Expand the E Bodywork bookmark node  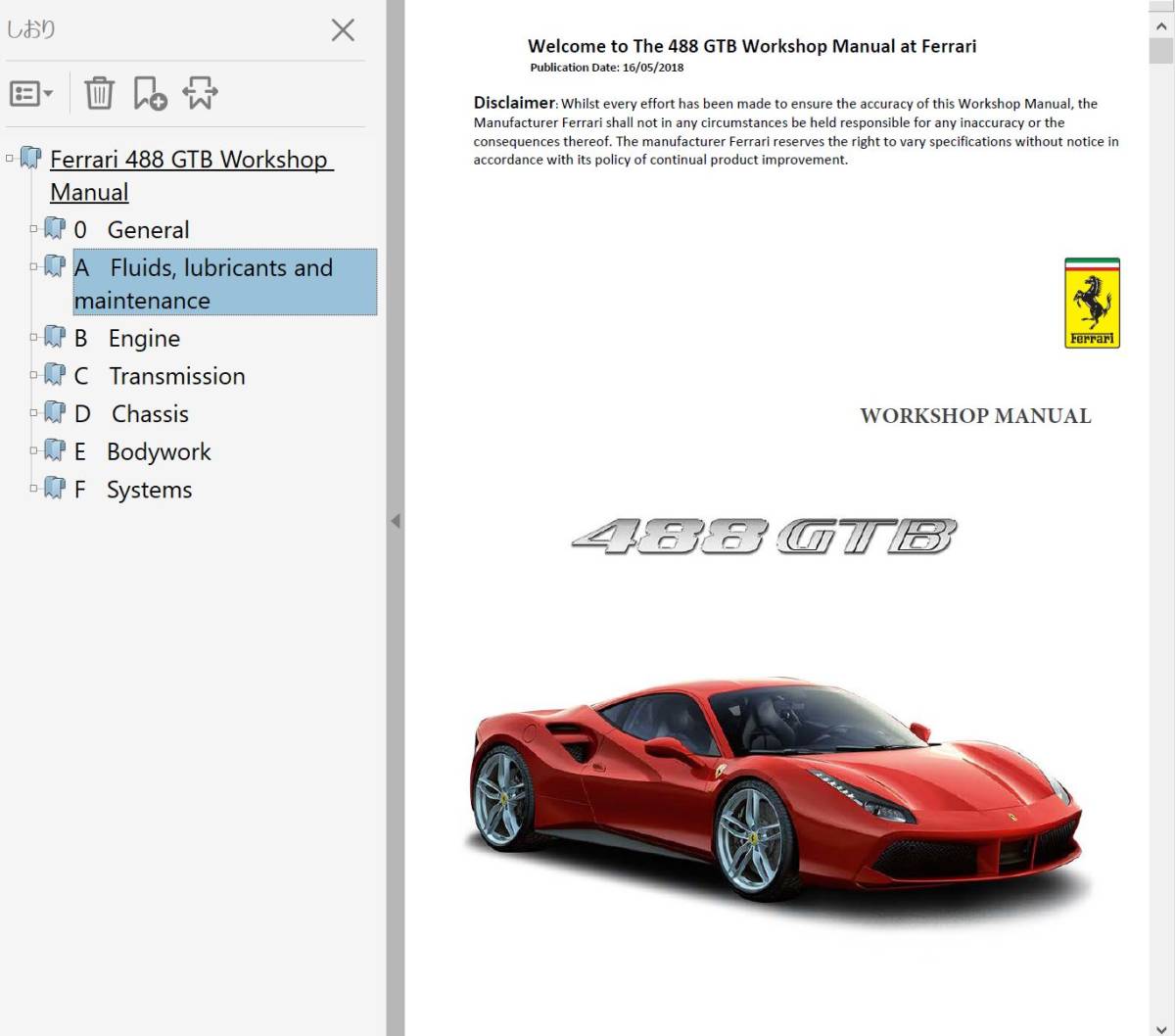(33, 450)
